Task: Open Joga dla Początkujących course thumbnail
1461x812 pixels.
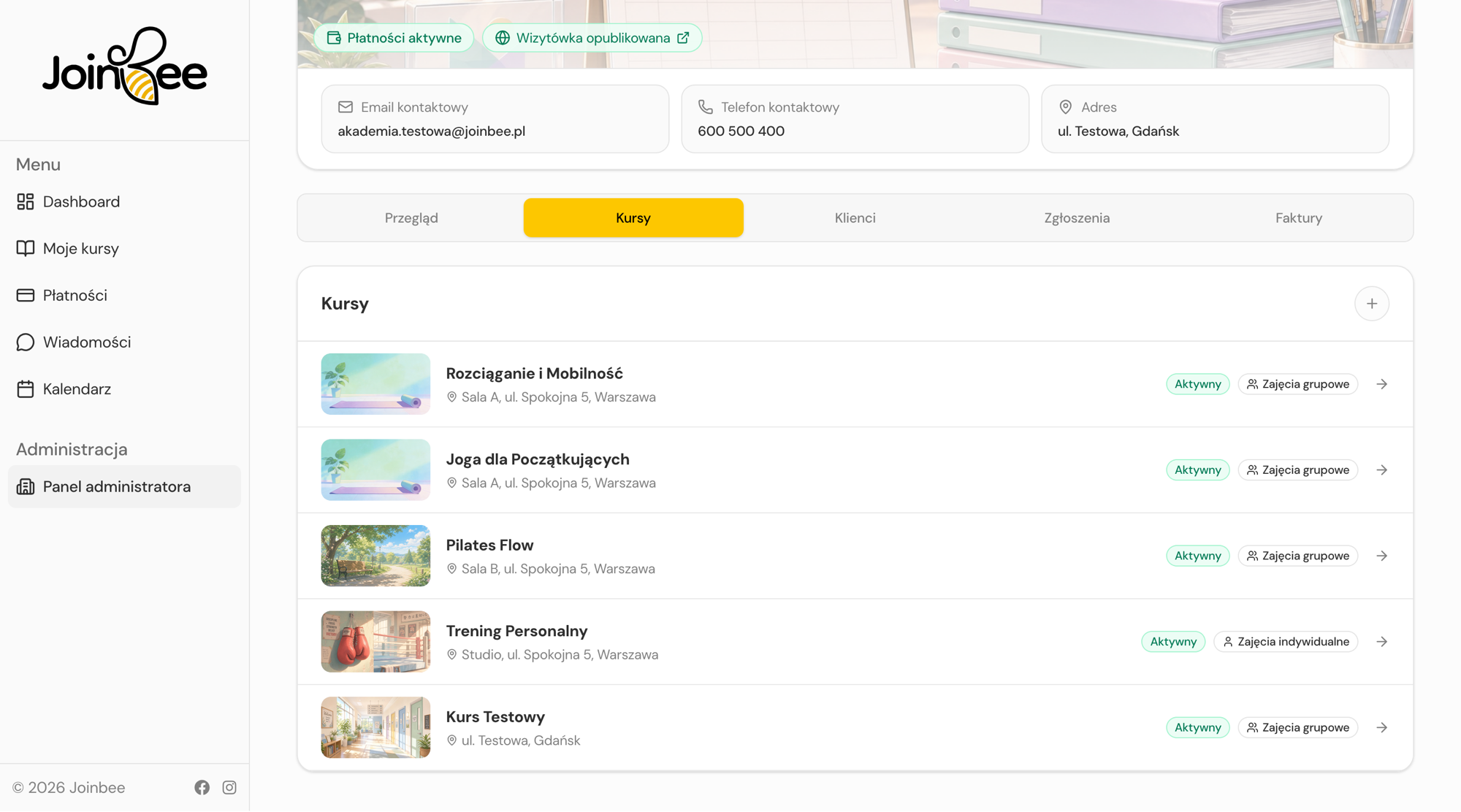Action: pyautogui.click(x=375, y=470)
